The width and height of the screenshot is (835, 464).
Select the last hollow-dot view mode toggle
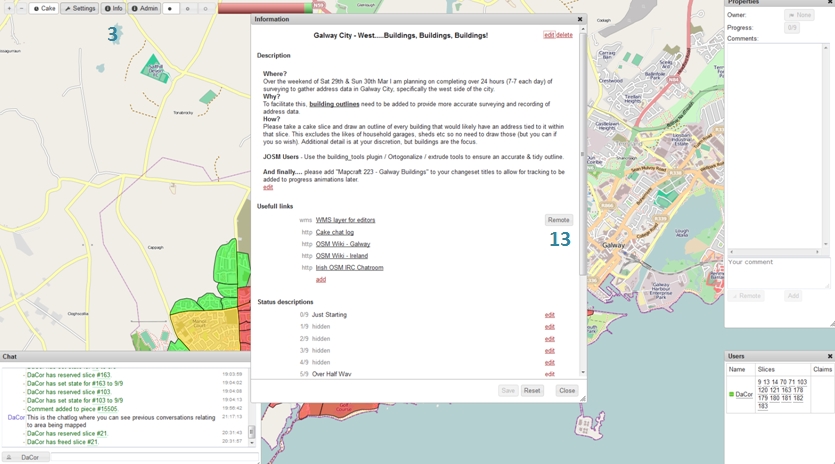(206, 9)
